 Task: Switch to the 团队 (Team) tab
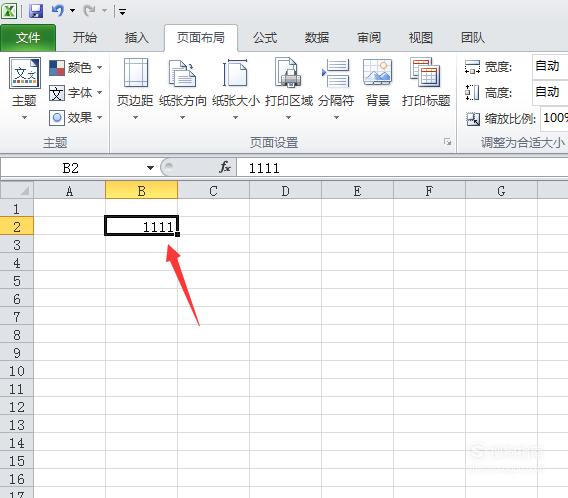click(473, 38)
